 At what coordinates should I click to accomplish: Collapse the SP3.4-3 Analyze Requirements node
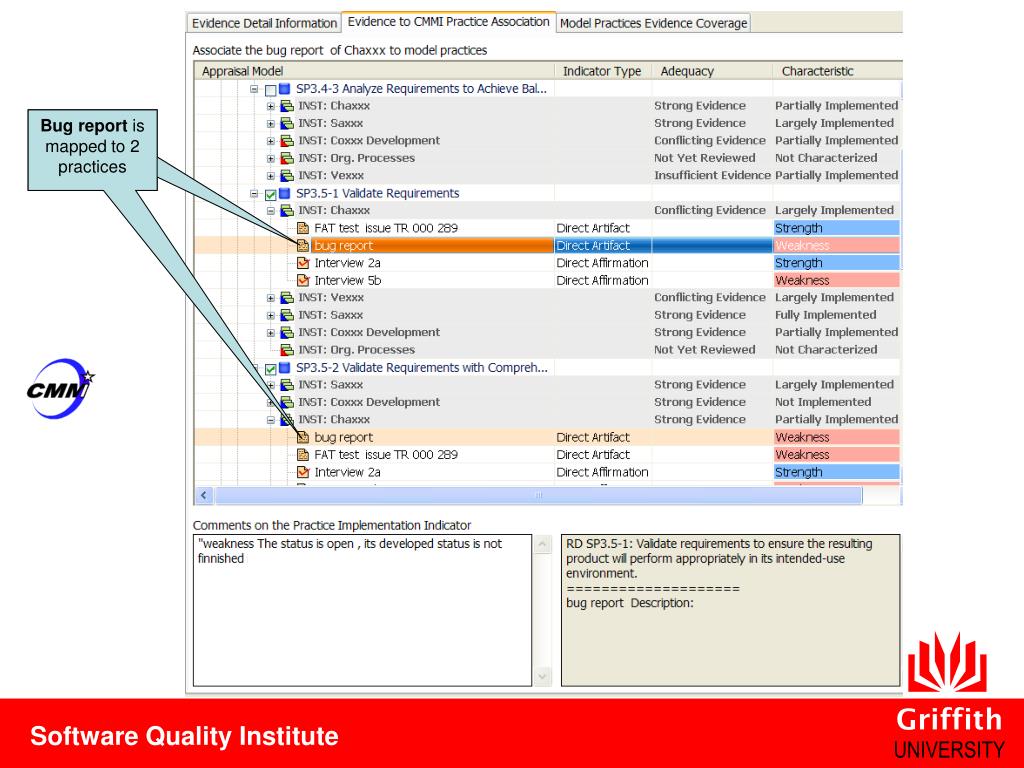255,89
